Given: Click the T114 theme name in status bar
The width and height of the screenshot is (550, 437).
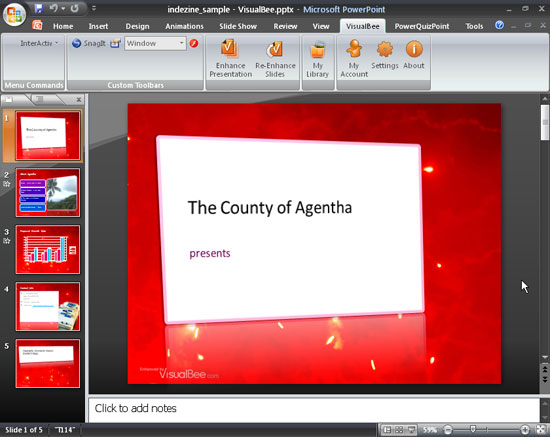Looking at the screenshot, I should (x=65, y=430).
